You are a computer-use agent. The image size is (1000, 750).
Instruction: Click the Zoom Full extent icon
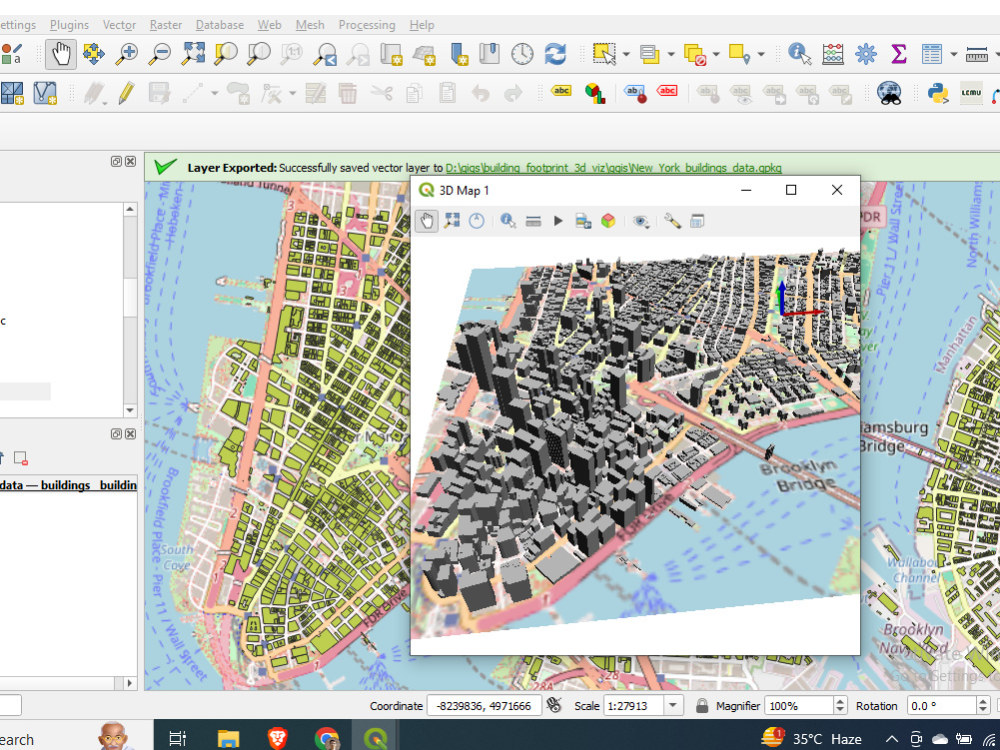point(193,54)
